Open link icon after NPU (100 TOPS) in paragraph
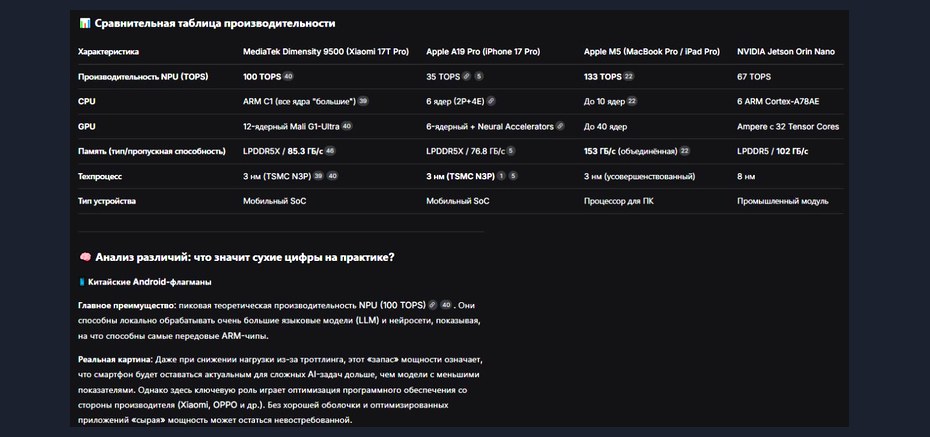 tap(432, 305)
